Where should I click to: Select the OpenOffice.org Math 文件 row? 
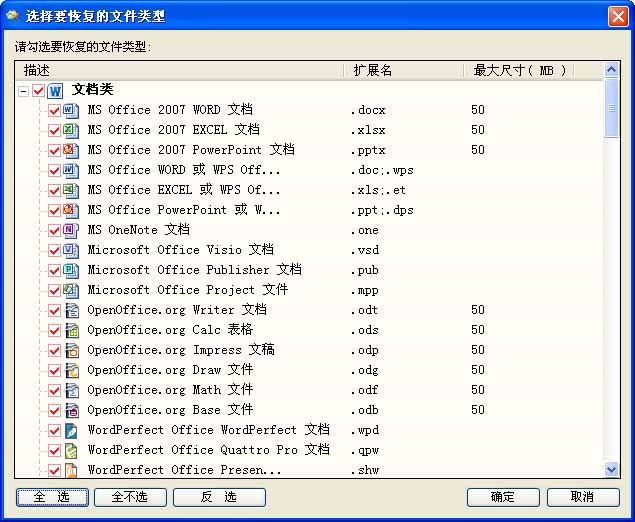170,390
